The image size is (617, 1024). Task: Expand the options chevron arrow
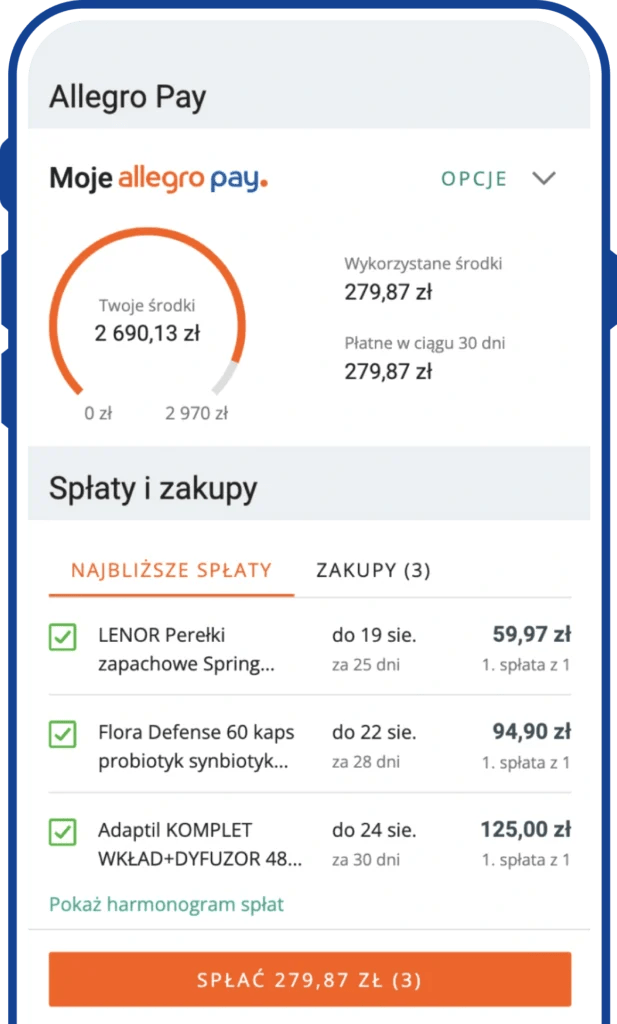(x=543, y=179)
